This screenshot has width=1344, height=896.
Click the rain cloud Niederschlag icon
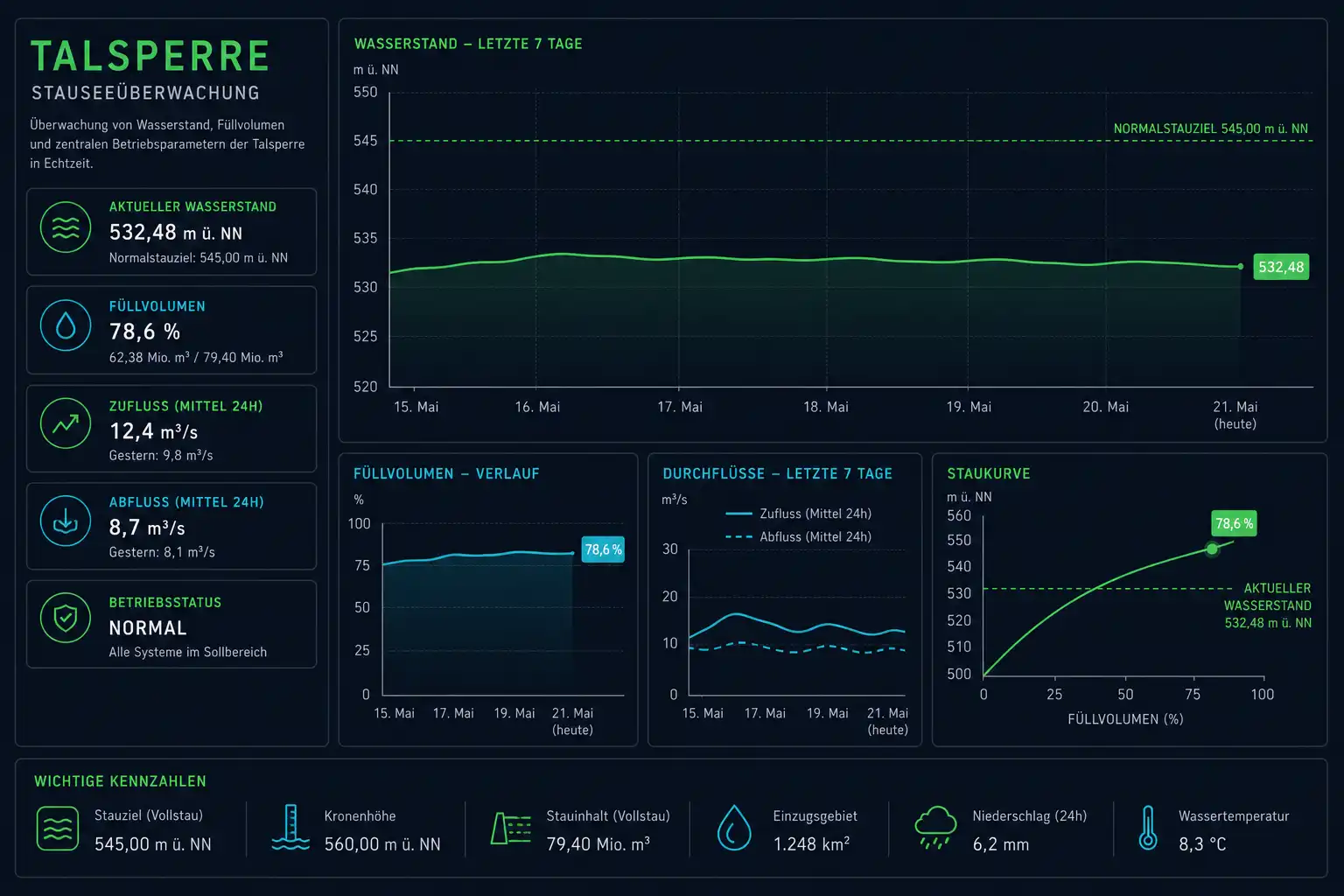point(935,828)
